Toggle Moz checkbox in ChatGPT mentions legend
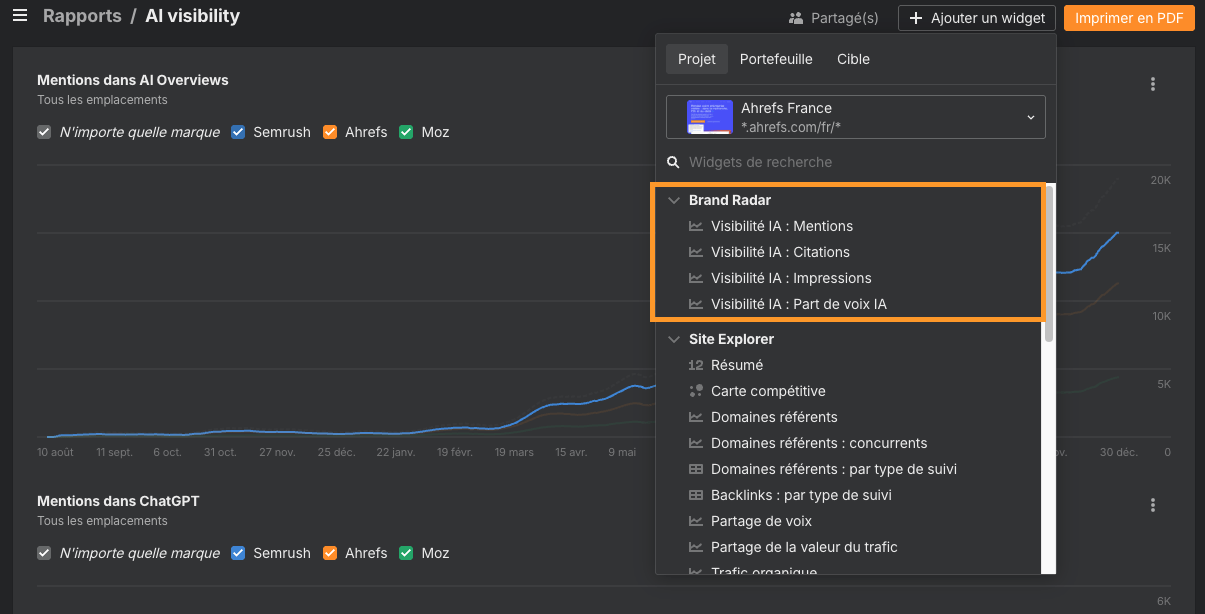 406,553
